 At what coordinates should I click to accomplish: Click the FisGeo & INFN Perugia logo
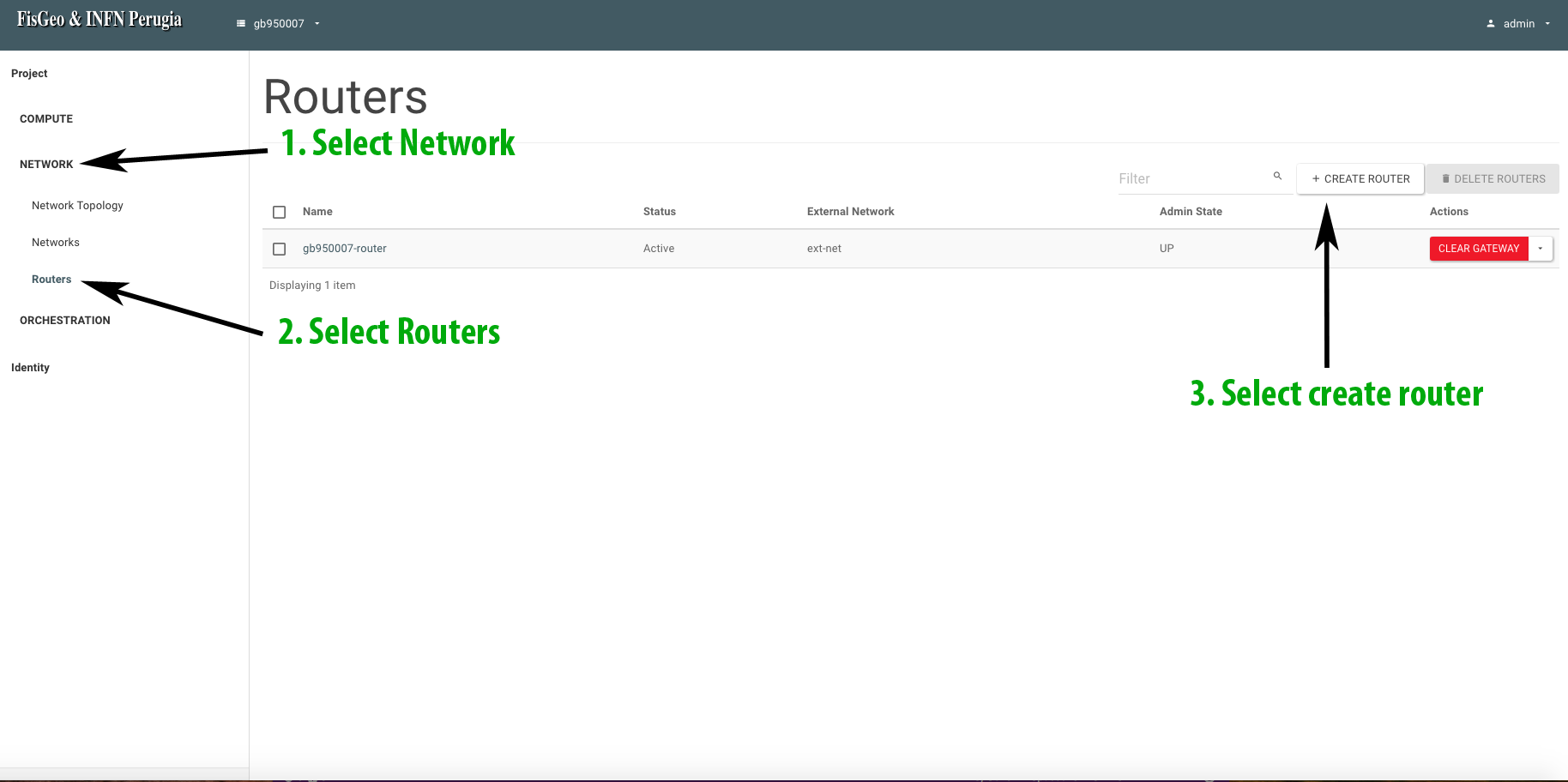pyautogui.click(x=100, y=20)
